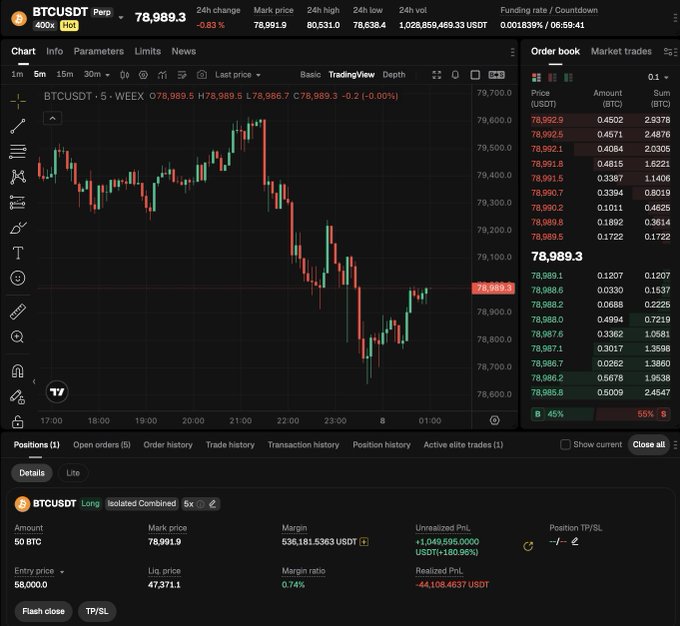The height and width of the screenshot is (626, 680).
Task: Open the indicators menu
Action: (x=162, y=75)
